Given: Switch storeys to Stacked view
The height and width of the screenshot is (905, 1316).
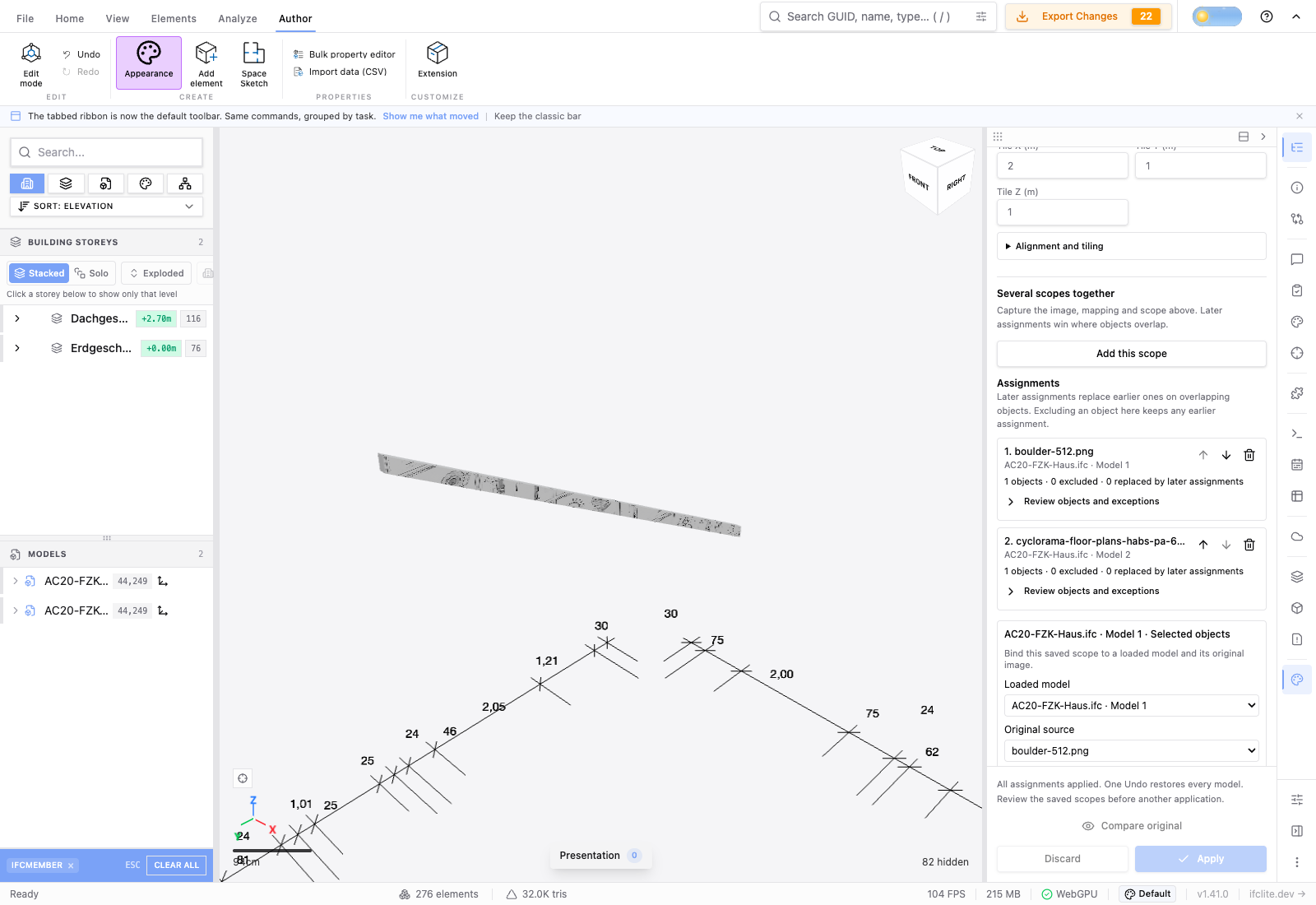Looking at the screenshot, I should (39, 273).
